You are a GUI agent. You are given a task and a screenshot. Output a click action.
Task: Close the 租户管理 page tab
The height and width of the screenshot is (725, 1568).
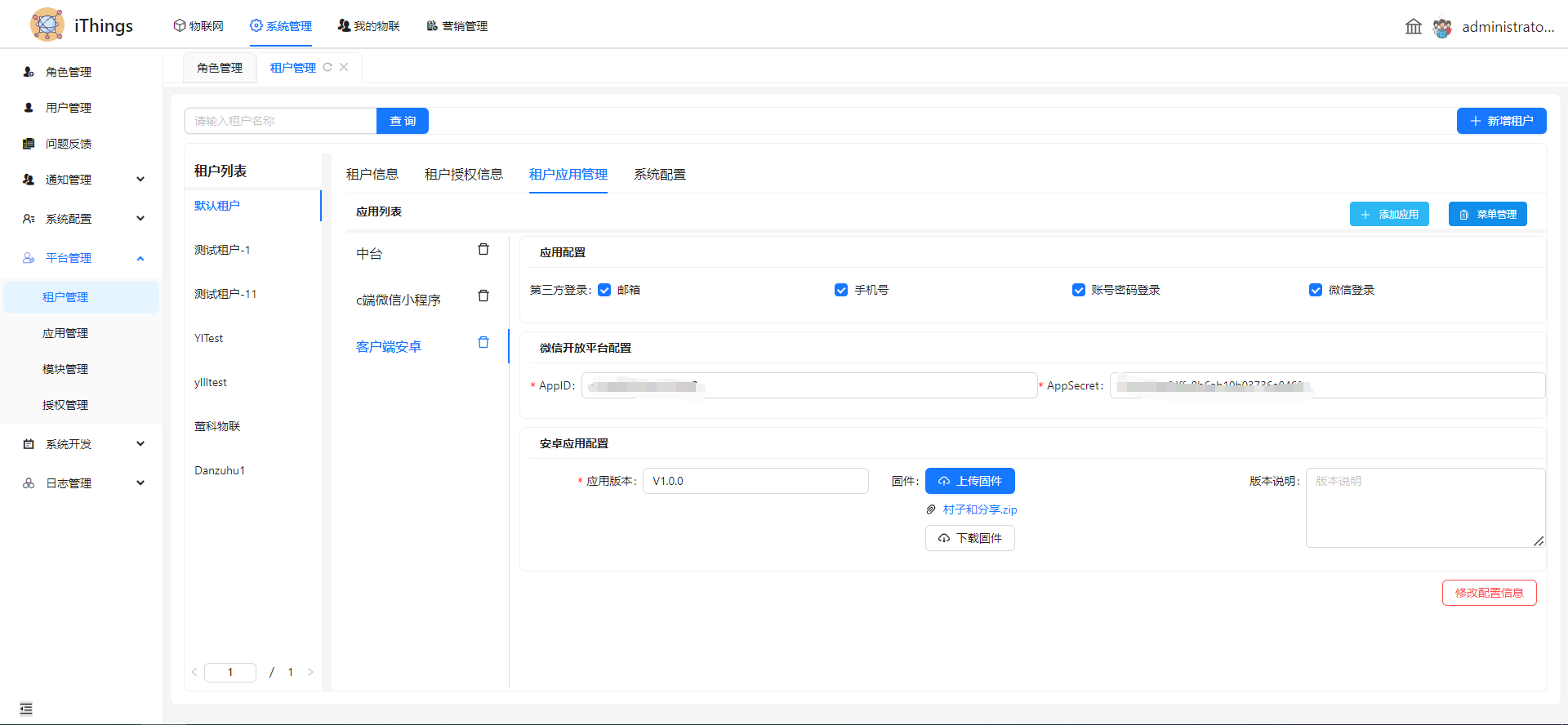(x=344, y=68)
